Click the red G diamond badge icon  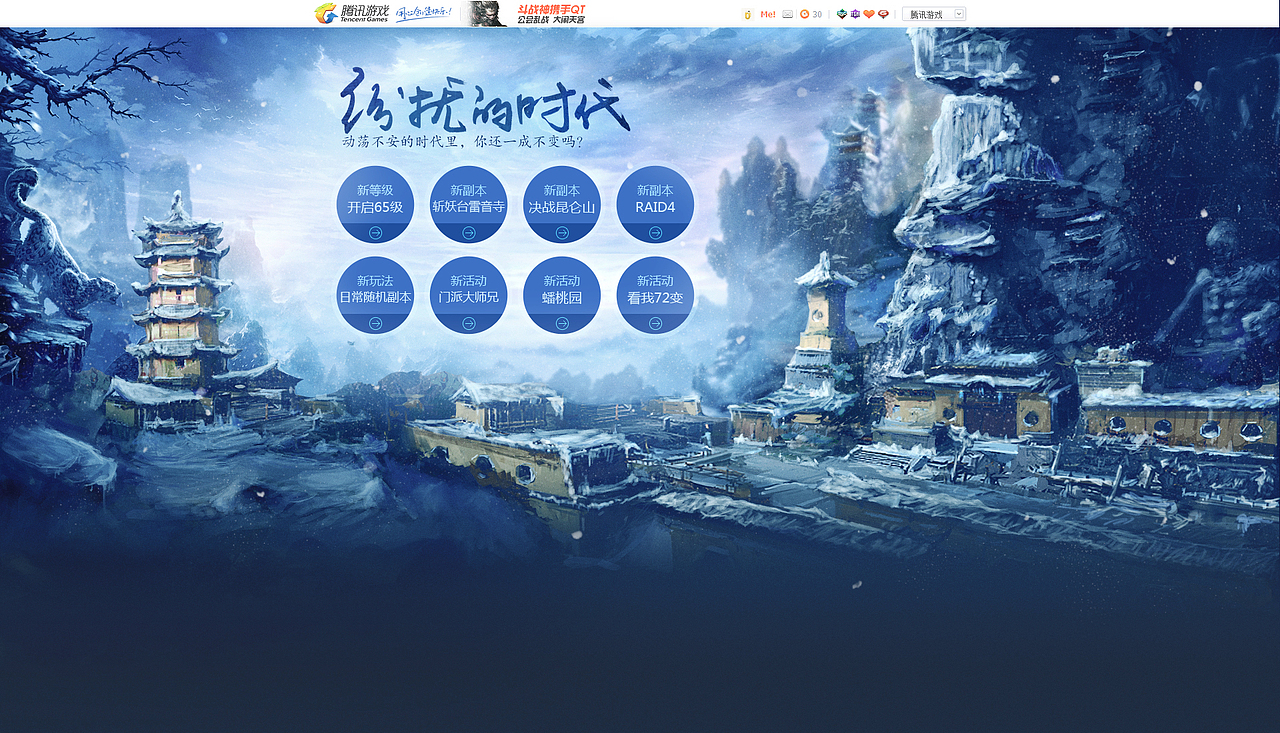[883, 14]
